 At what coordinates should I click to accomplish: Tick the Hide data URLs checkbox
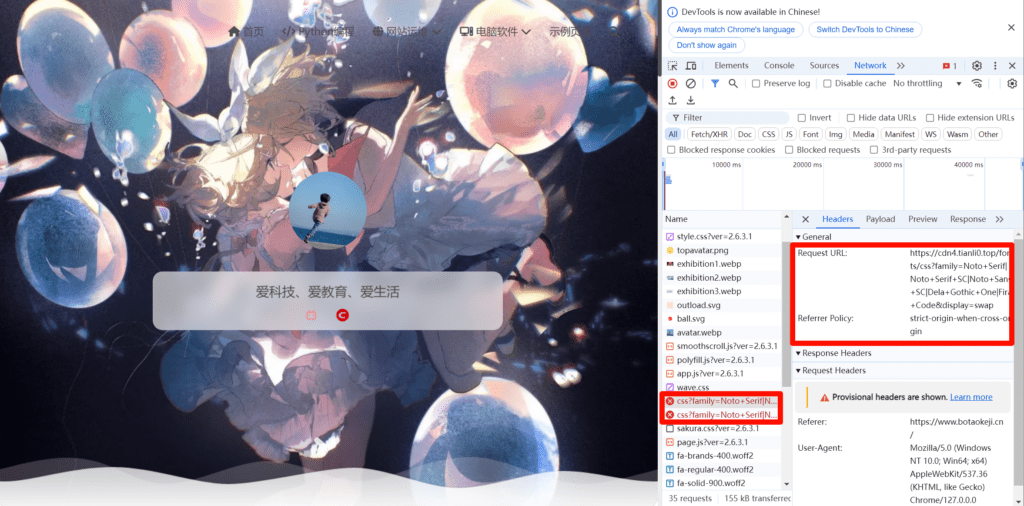tap(850, 118)
